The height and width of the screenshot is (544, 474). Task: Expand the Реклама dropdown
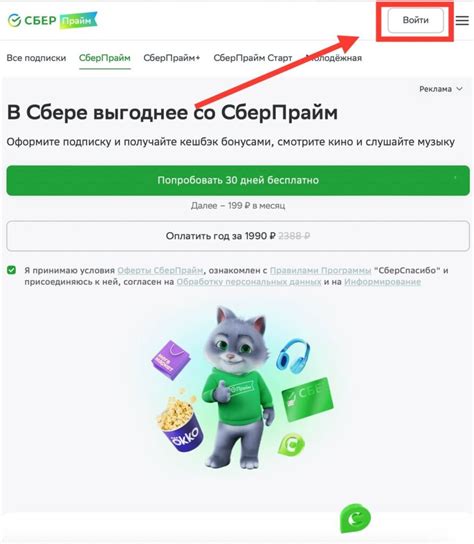(440, 89)
